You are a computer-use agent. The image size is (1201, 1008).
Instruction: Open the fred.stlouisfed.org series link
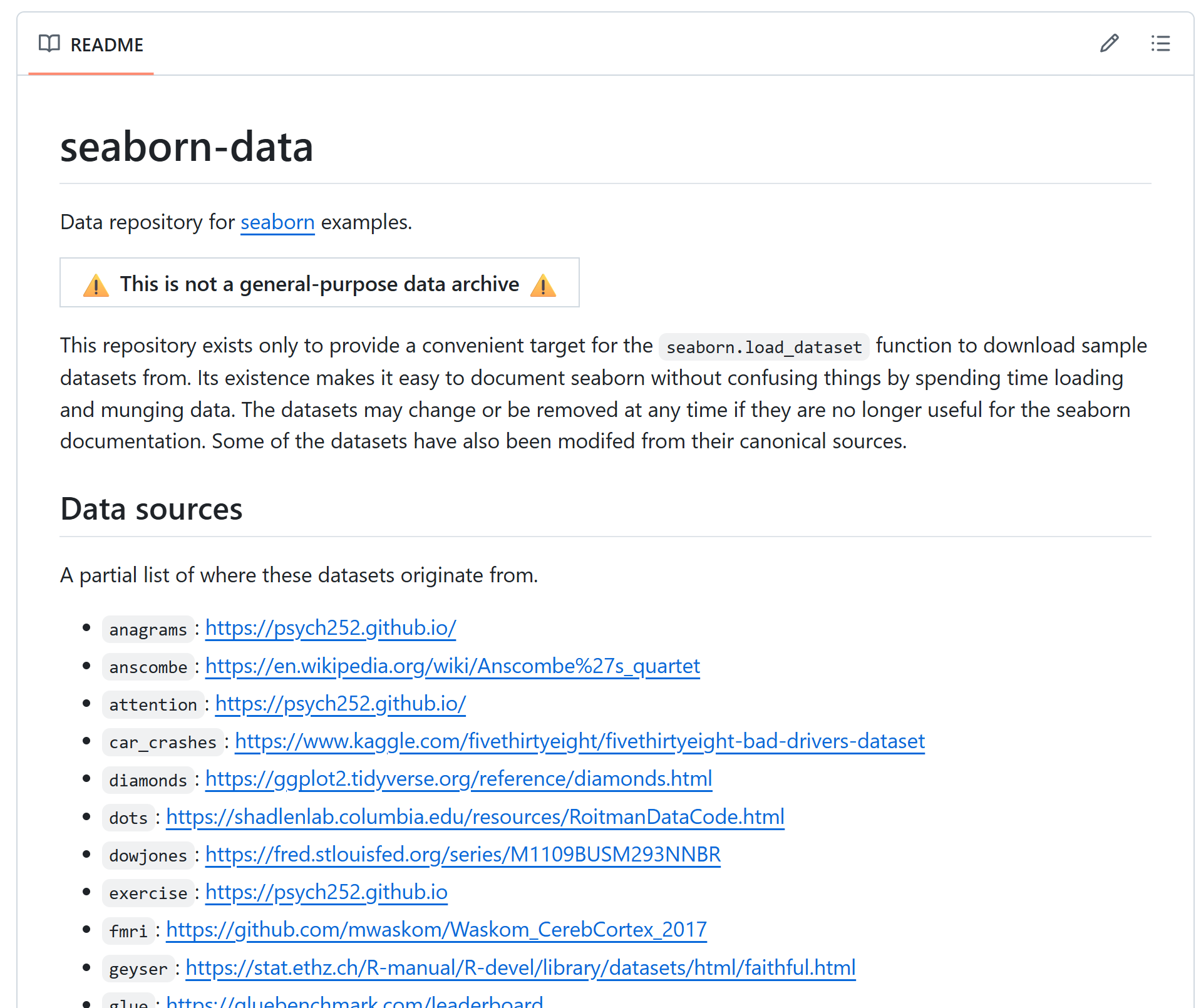point(463,855)
